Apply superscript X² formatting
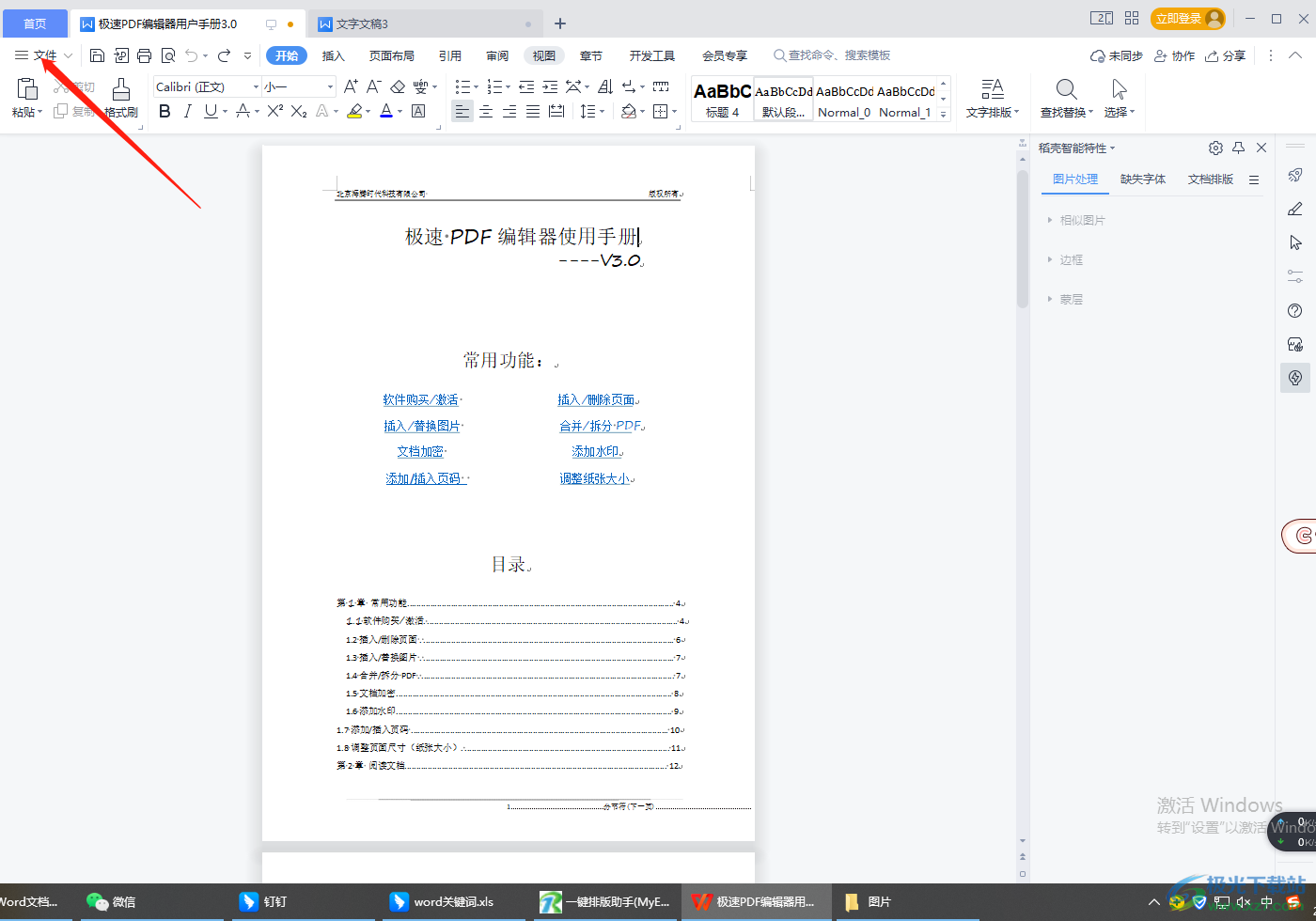 (275, 111)
